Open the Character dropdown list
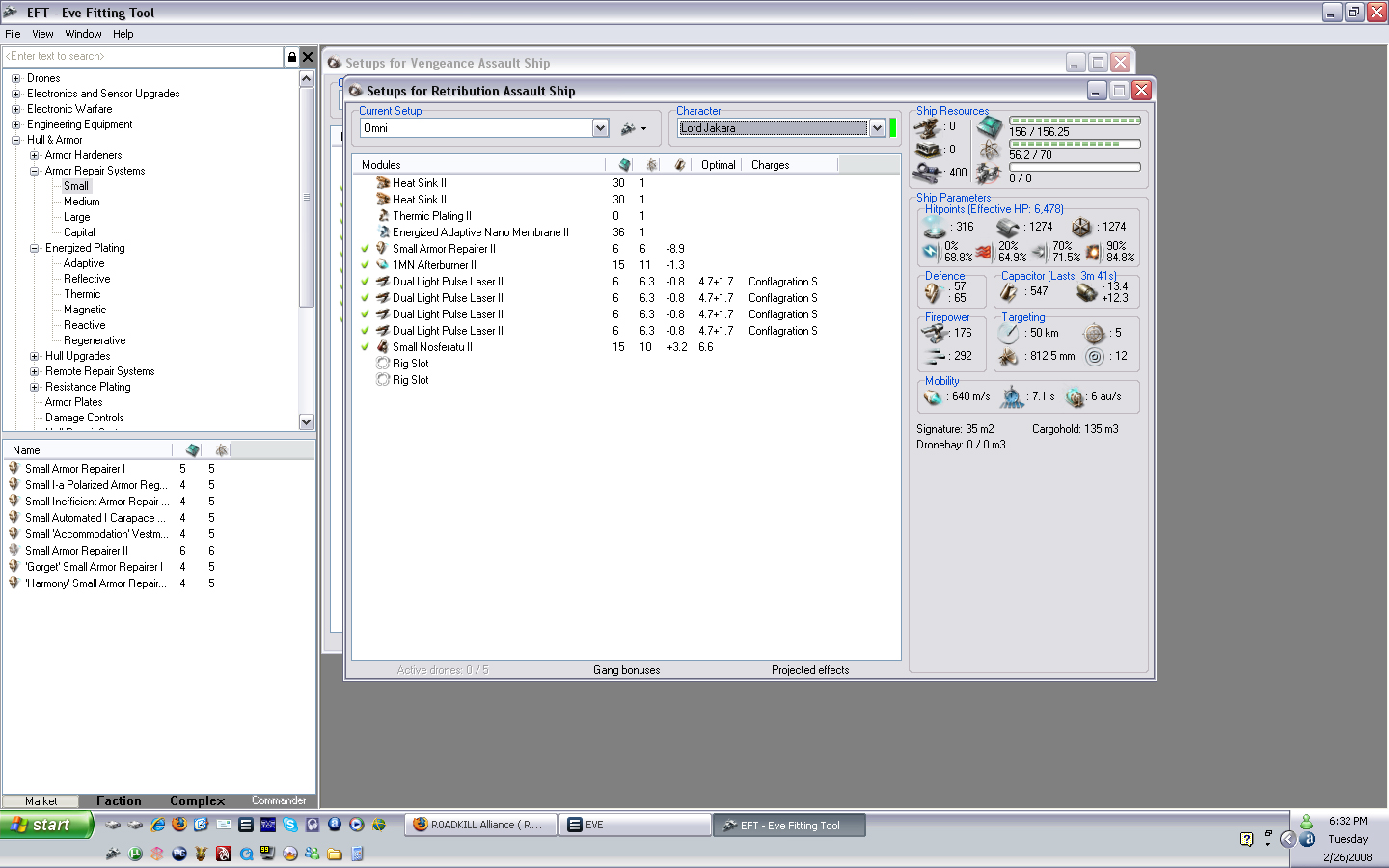 click(x=877, y=128)
